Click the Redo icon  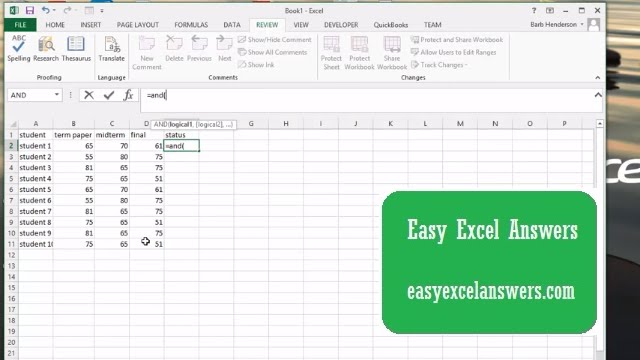tap(67, 10)
